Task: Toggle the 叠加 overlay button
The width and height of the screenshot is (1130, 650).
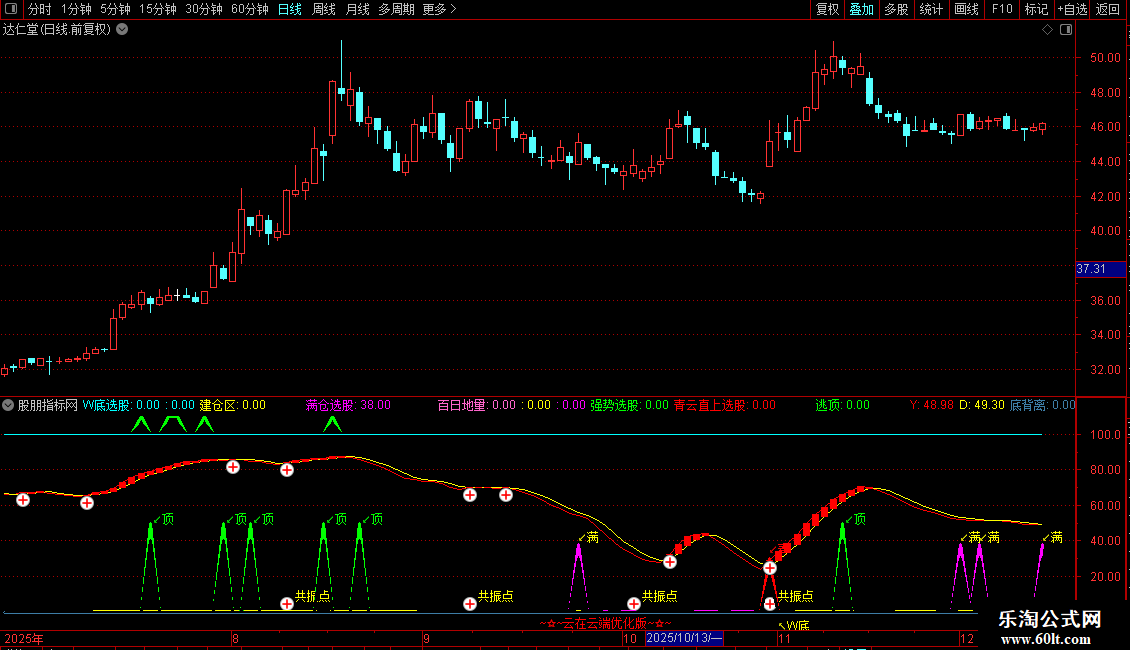Action: click(861, 9)
